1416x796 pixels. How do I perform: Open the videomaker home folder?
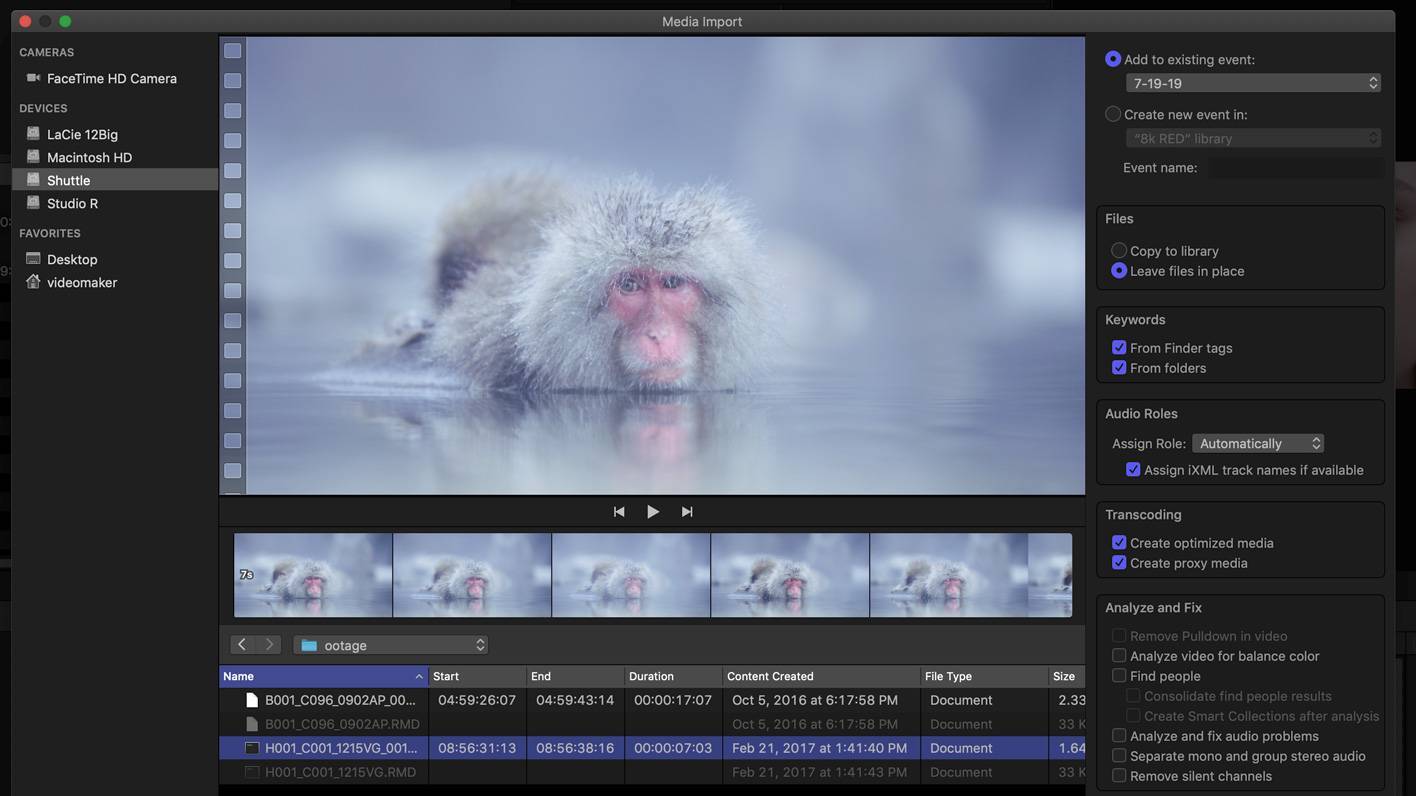click(x=81, y=282)
